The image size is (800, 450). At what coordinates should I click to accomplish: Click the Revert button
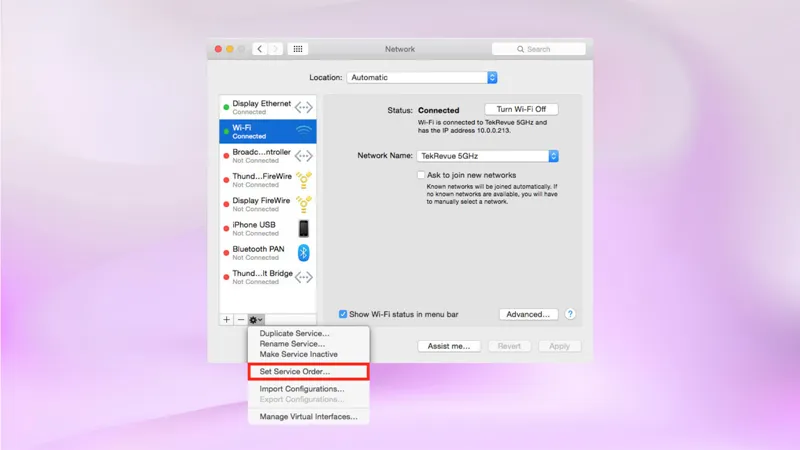(509, 346)
